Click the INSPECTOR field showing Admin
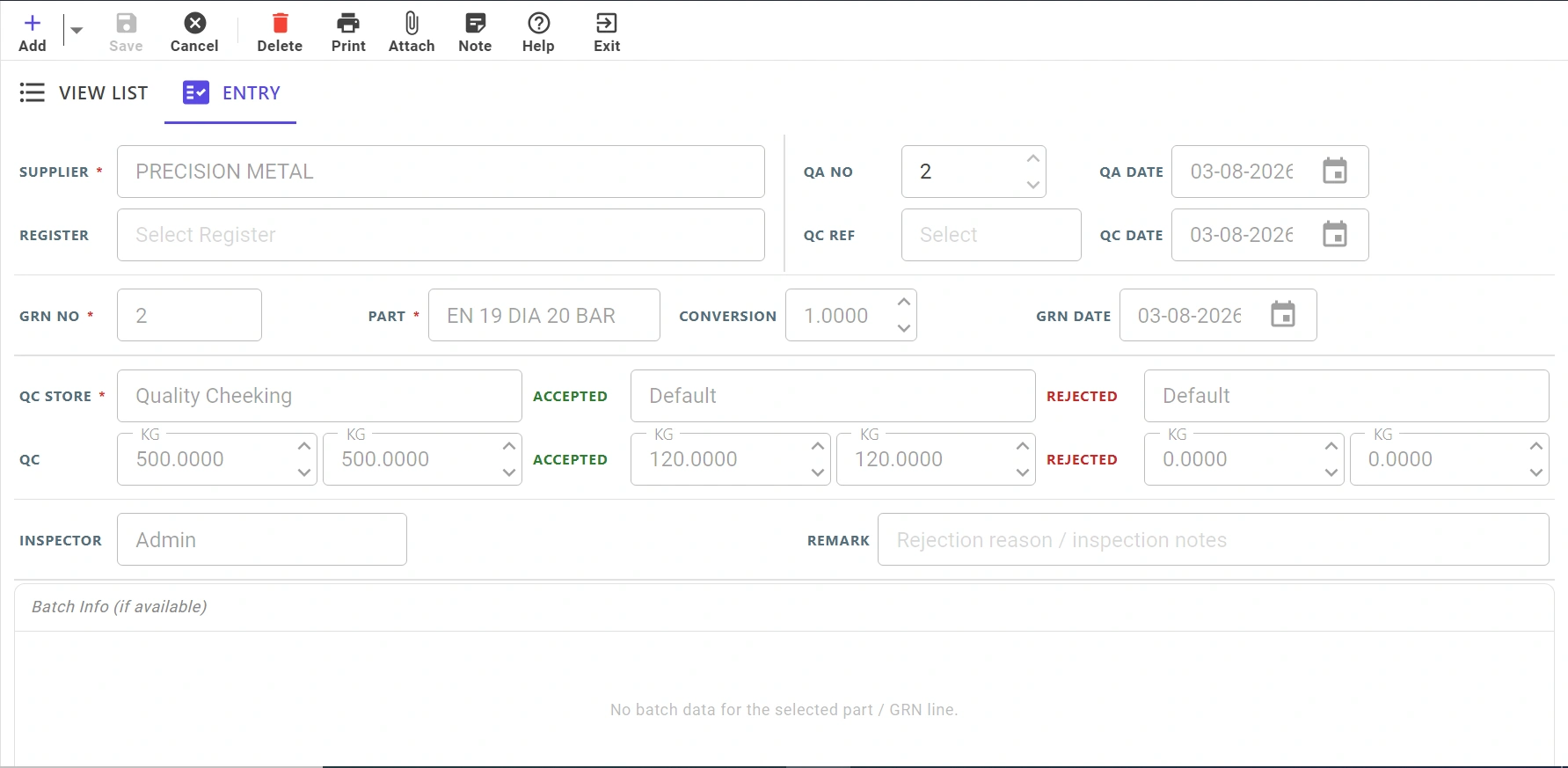Screen dimensions: 1568x768 pyautogui.click(x=262, y=539)
